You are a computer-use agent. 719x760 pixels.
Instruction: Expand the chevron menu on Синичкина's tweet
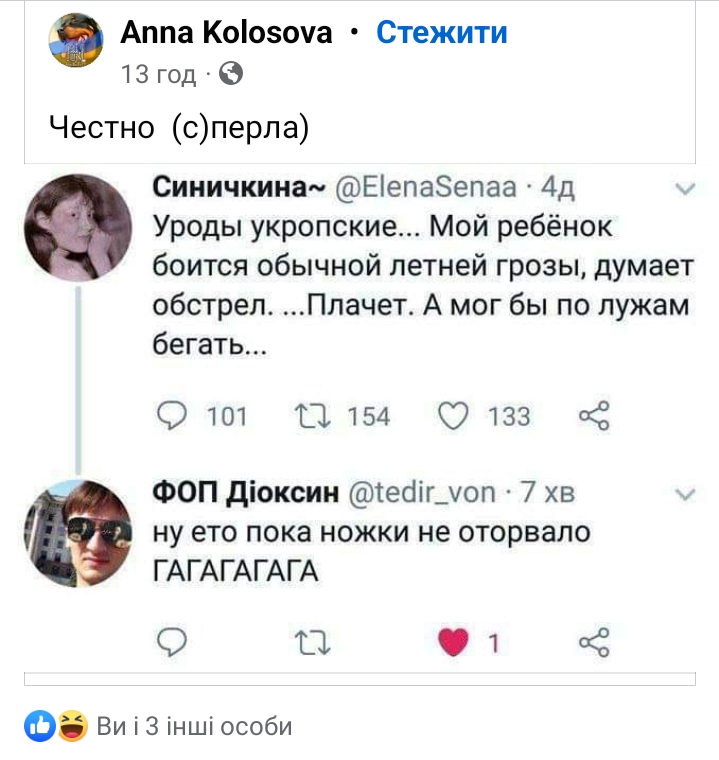[x=685, y=189]
